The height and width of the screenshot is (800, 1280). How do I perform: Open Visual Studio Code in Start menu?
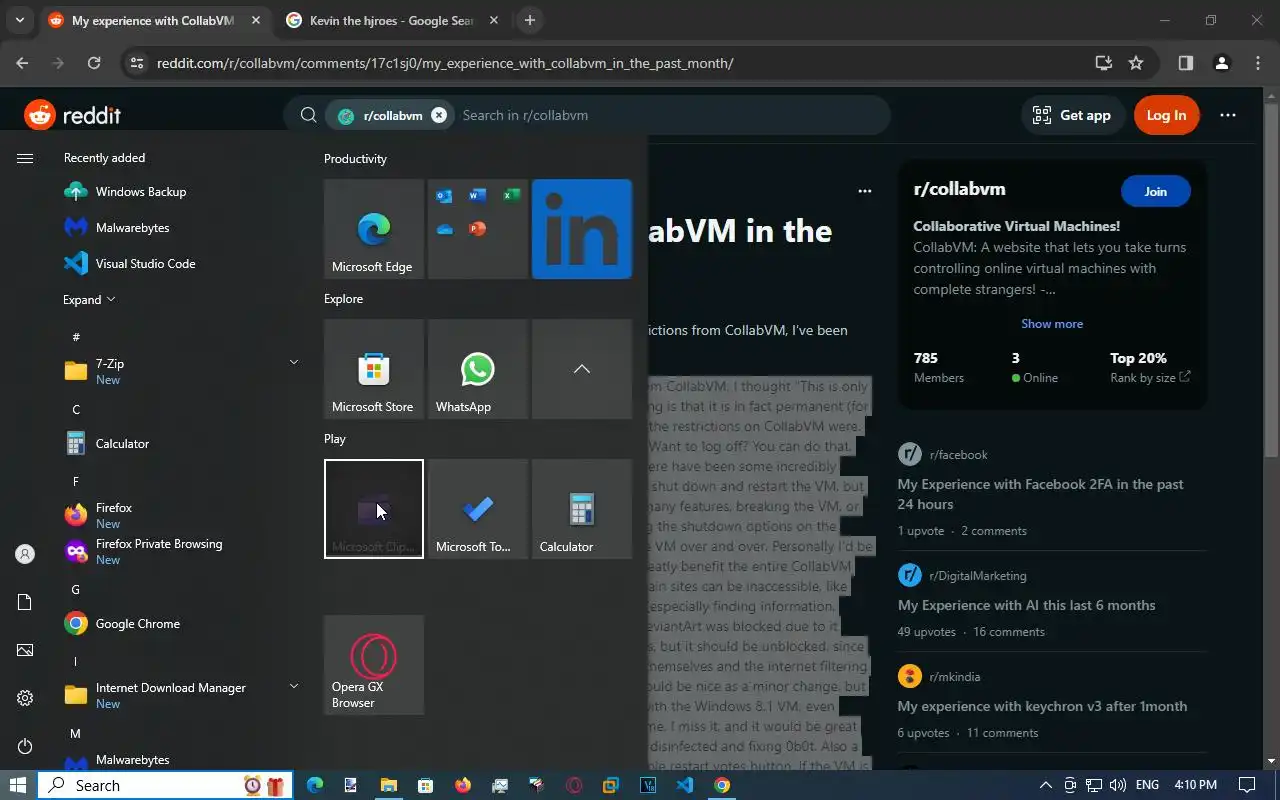[180, 264]
